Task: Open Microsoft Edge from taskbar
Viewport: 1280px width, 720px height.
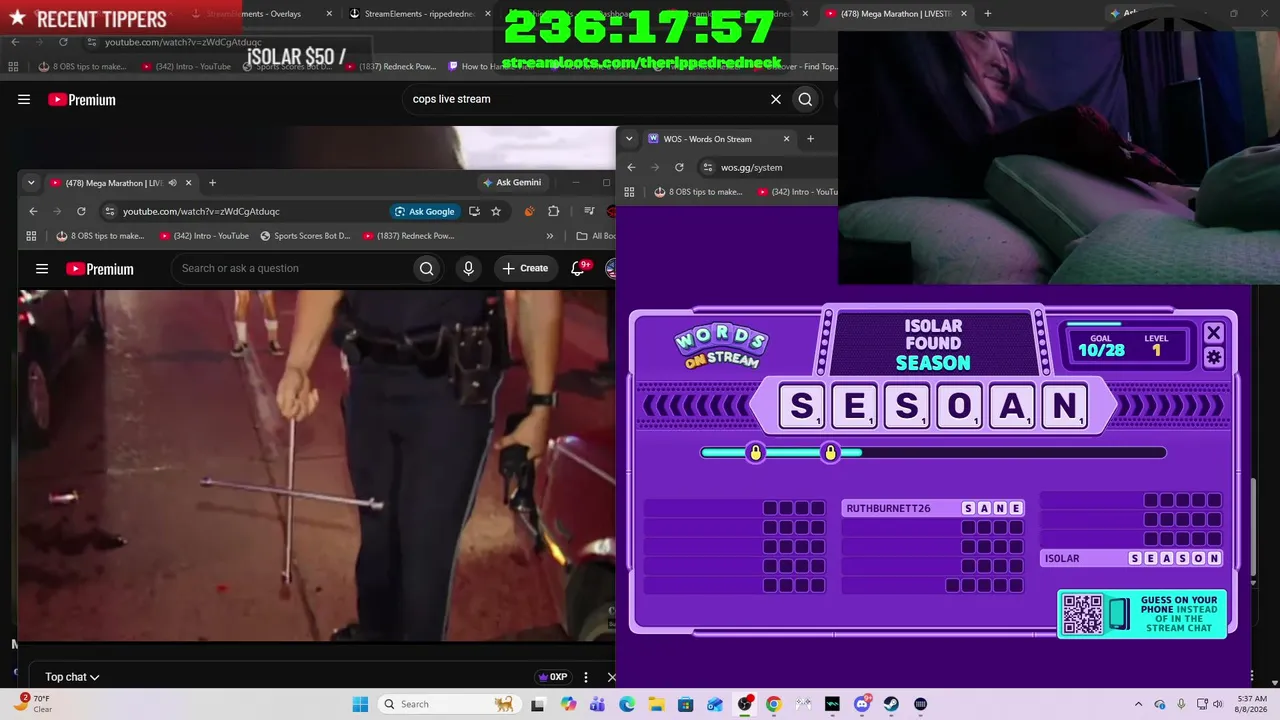Action: coord(627,704)
